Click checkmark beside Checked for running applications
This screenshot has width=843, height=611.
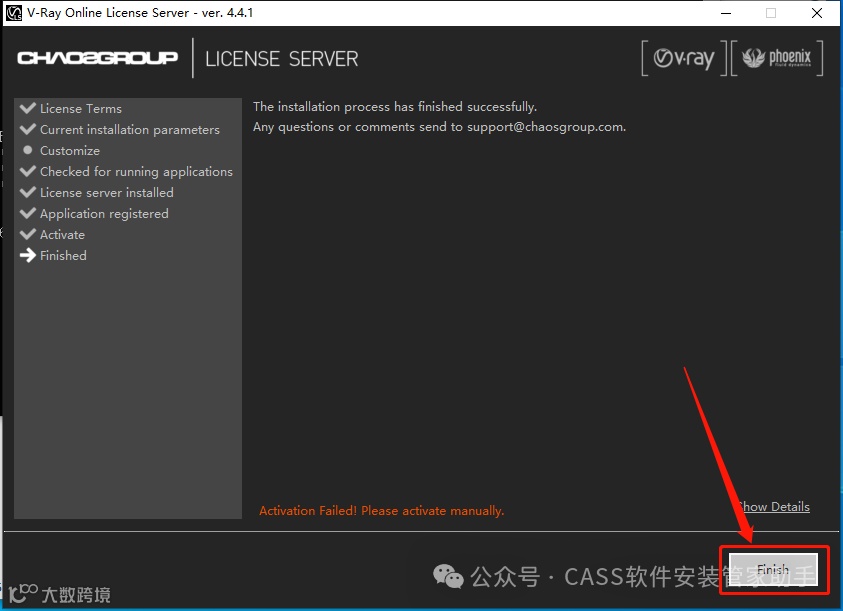(x=27, y=170)
